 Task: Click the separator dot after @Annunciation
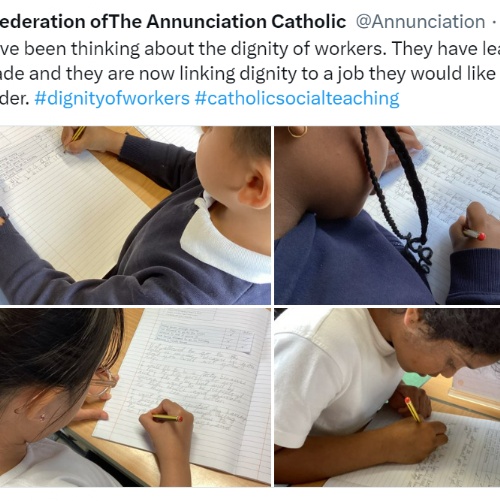point(494,22)
